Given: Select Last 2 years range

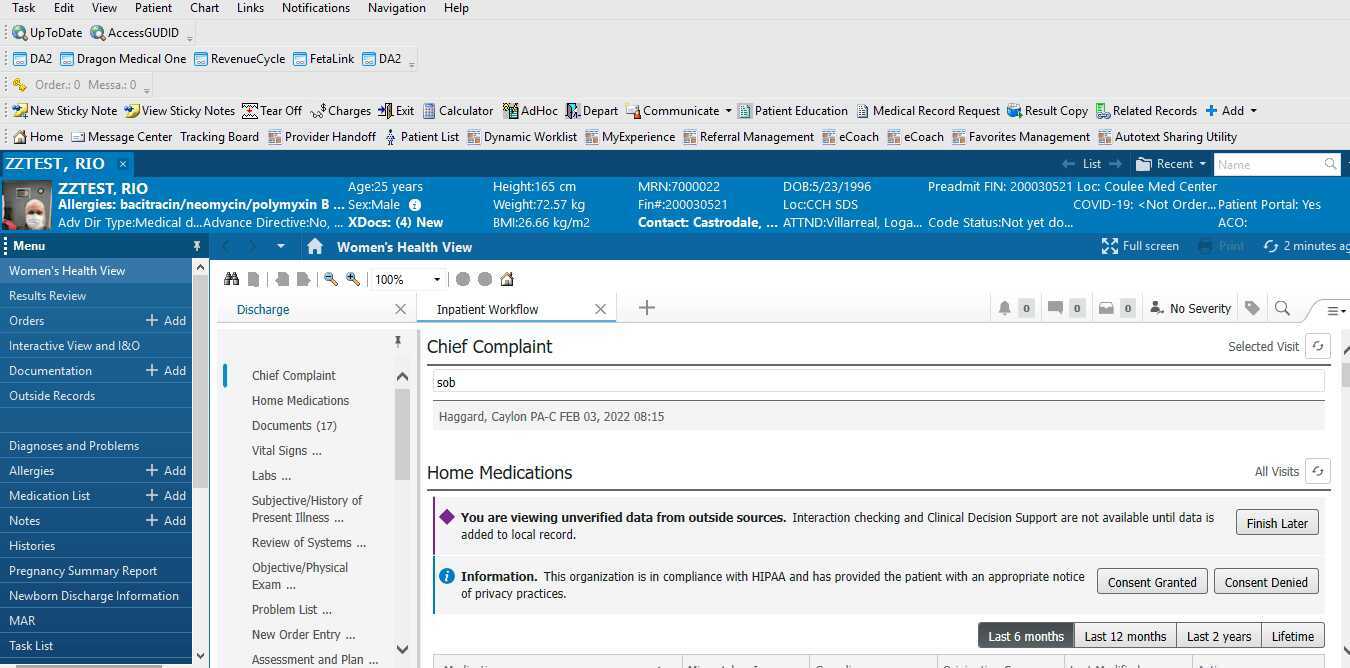Looking at the screenshot, I should (x=1219, y=636).
